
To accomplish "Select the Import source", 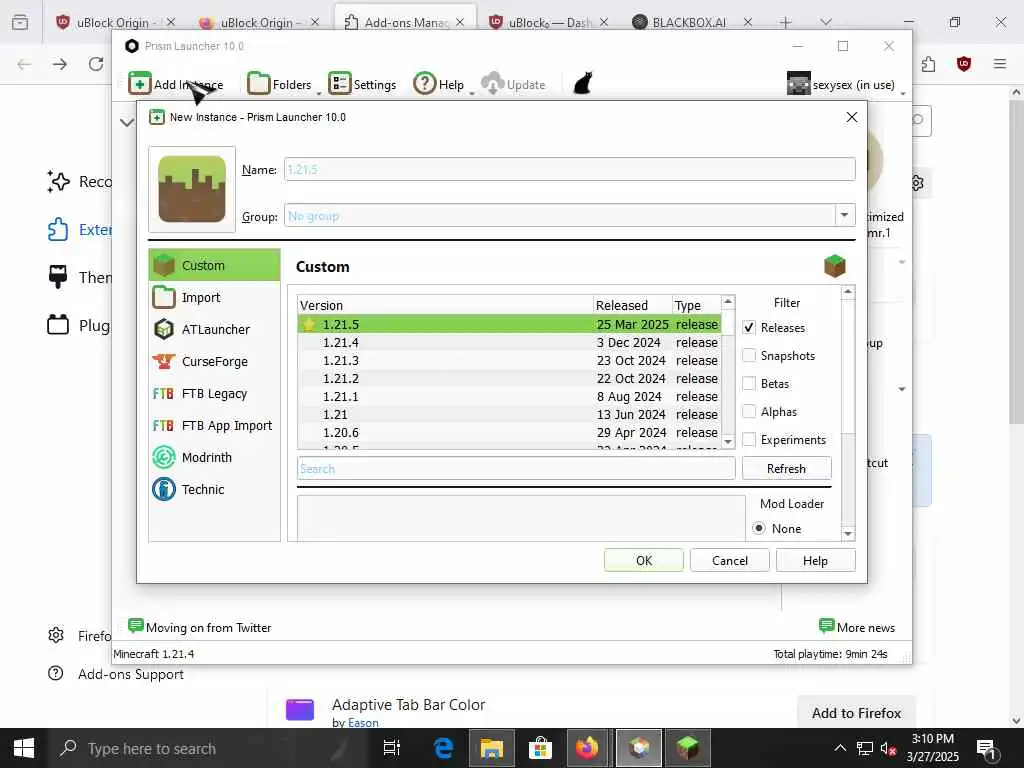I will (214, 297).
